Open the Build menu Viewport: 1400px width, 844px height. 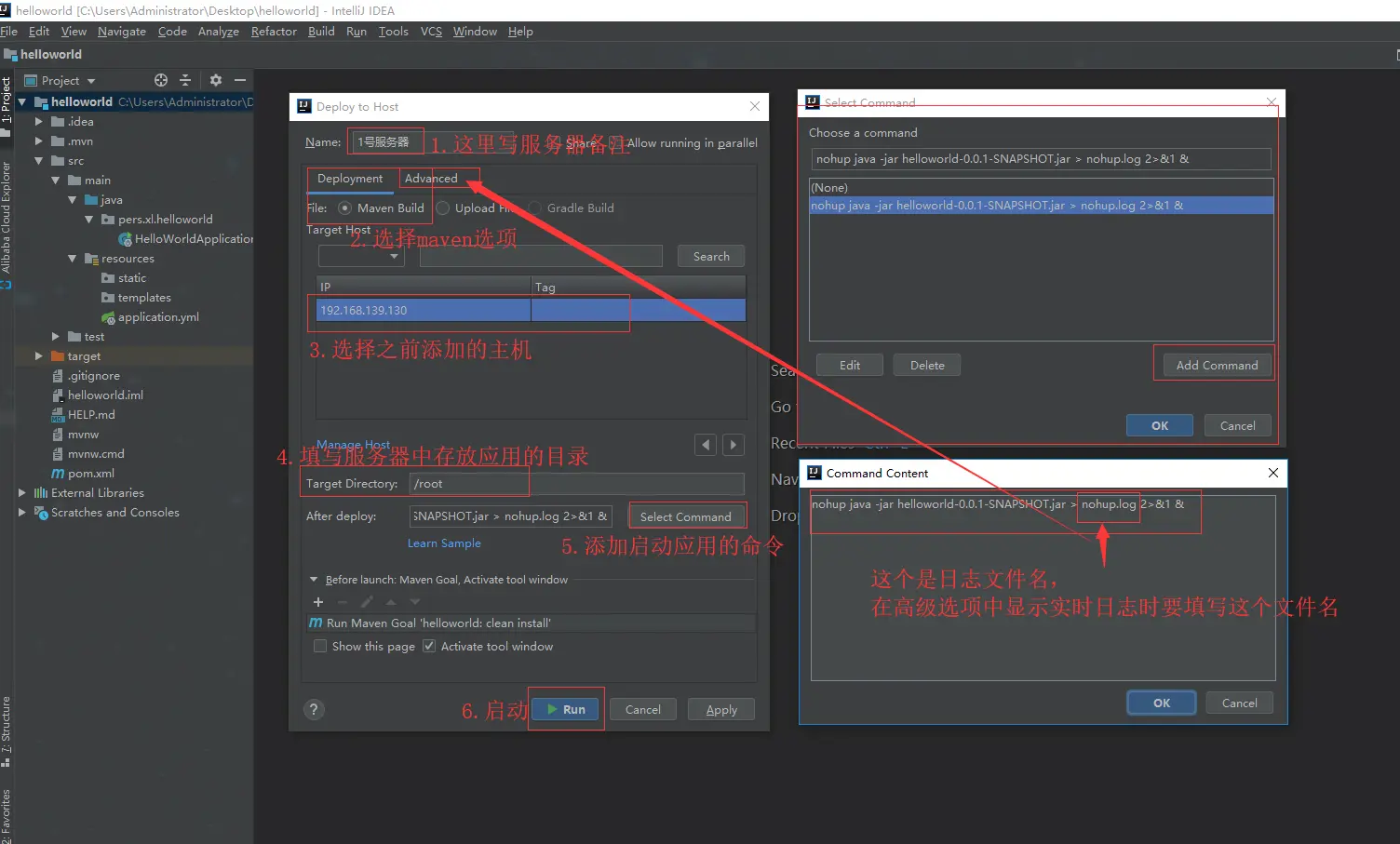pyautogui.click(x=321, y=32)
